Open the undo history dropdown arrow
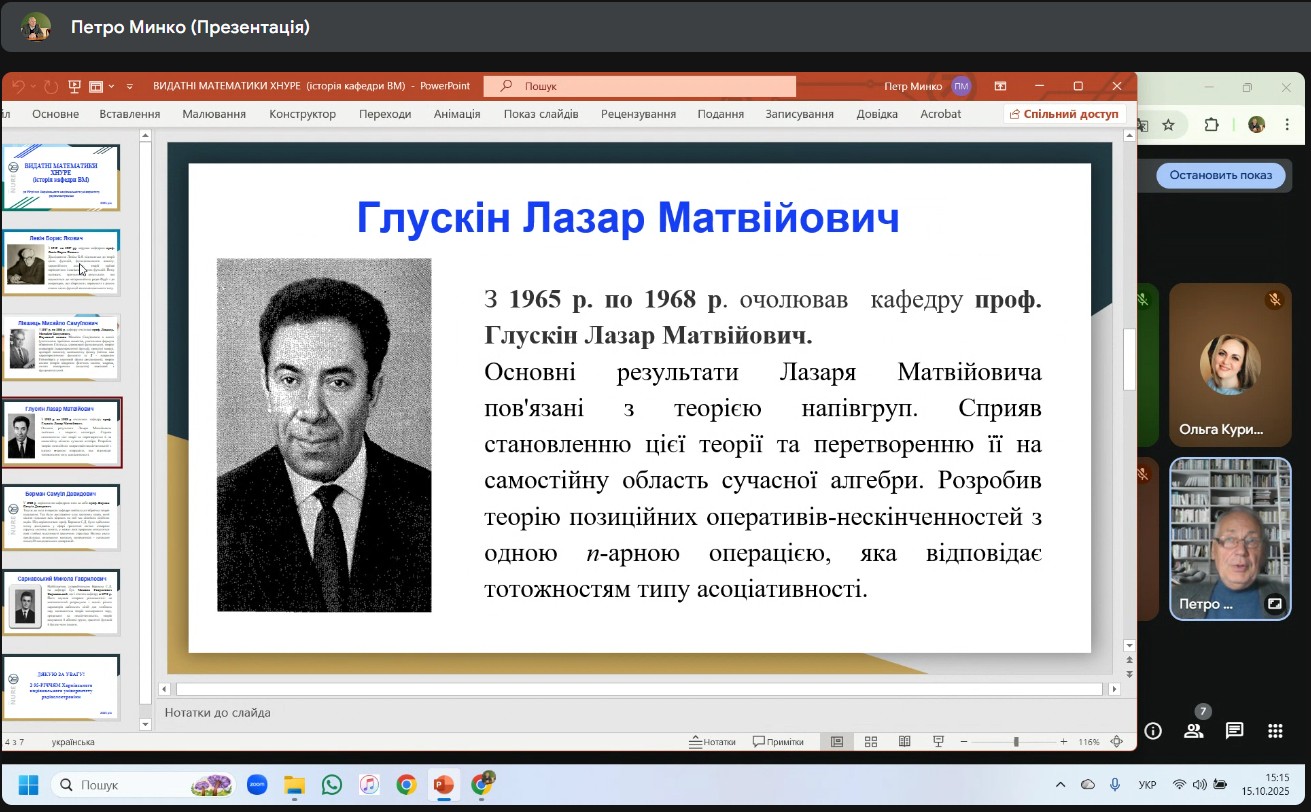This screenshot has height=812, width=1311. tap(31, 87)
